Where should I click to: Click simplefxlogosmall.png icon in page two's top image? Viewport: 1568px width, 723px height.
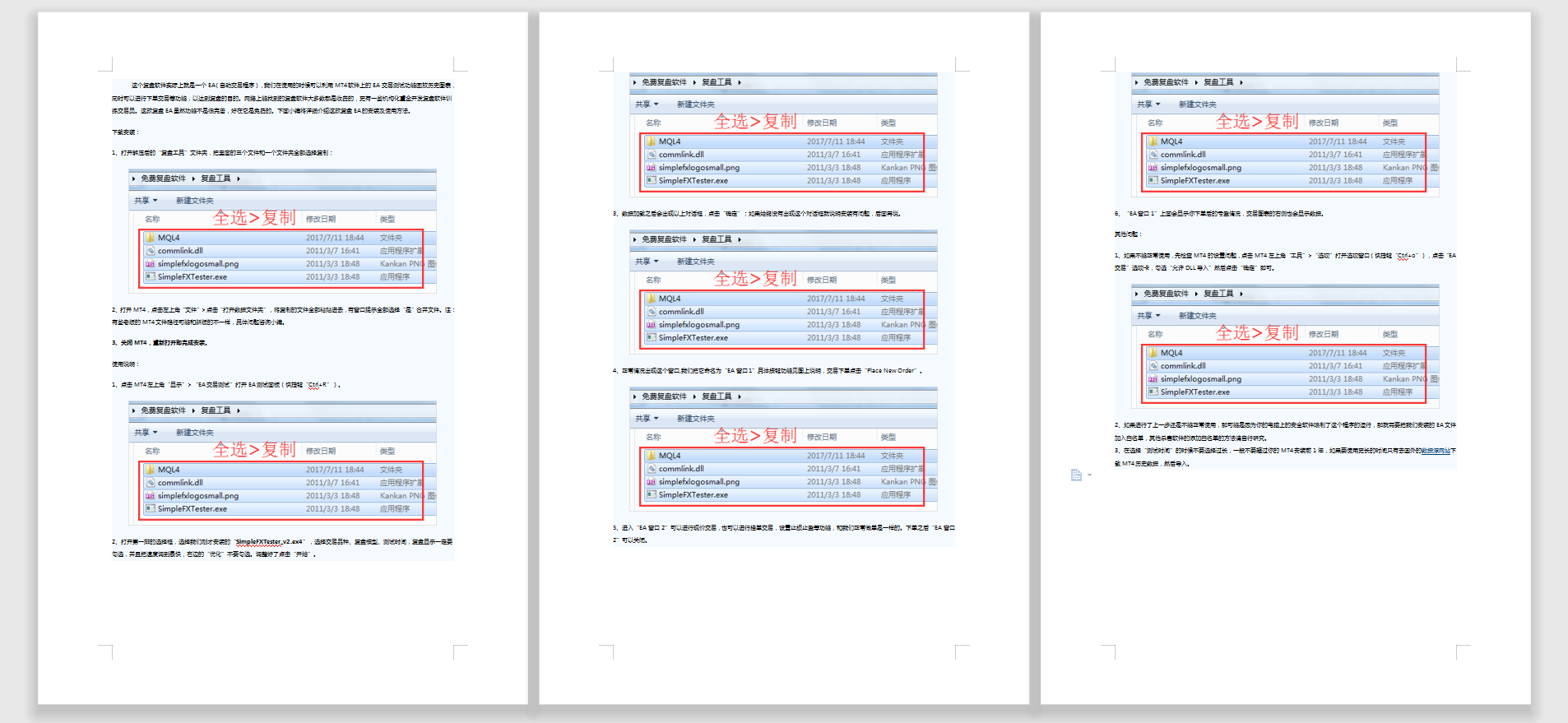click(x=651, y=168)
